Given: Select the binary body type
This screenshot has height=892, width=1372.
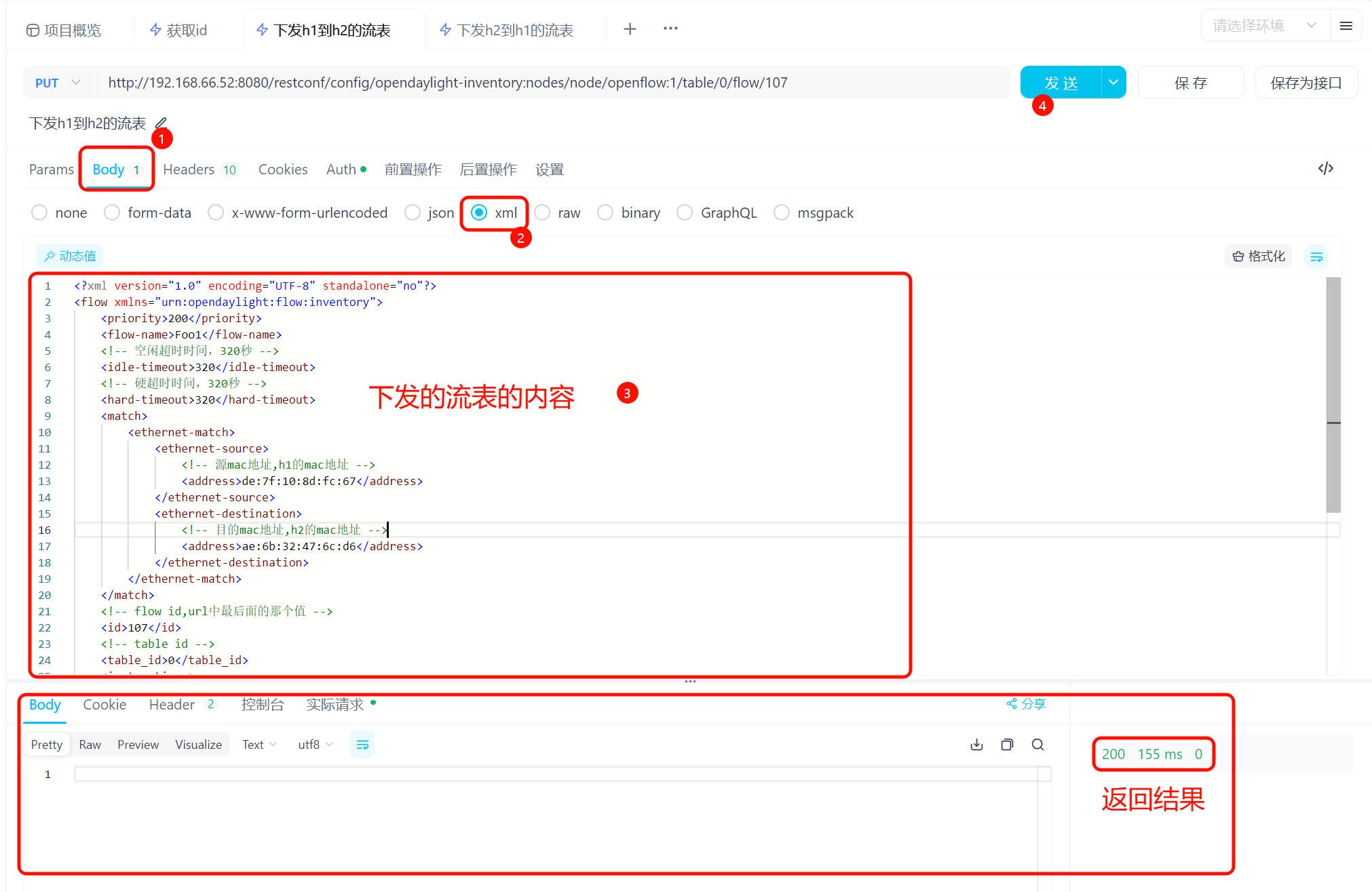Looking at the screenshot, I should tap(628, 213).
